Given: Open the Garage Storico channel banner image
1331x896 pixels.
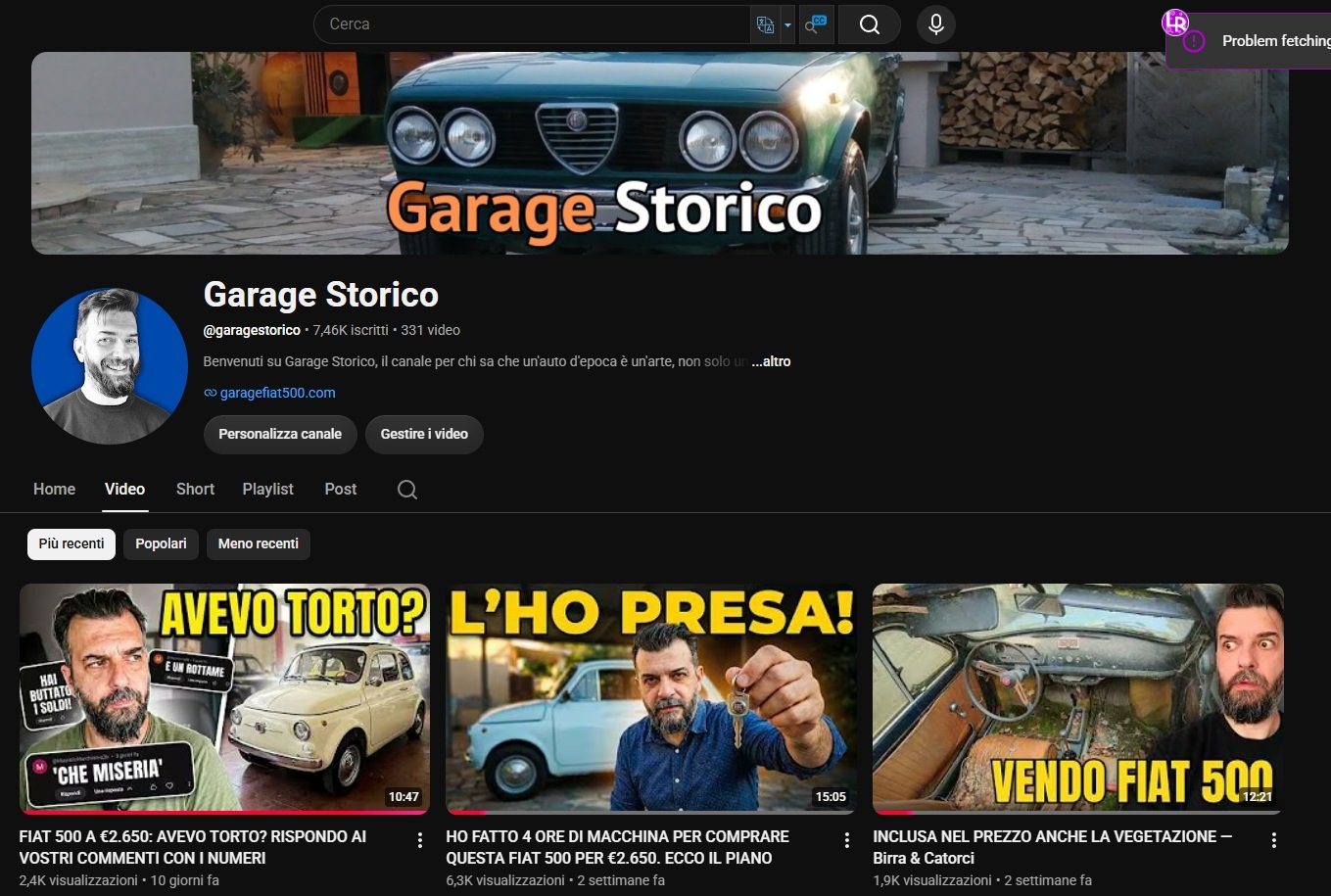Looking at the screenshot, I should click(x=659, y=153).
